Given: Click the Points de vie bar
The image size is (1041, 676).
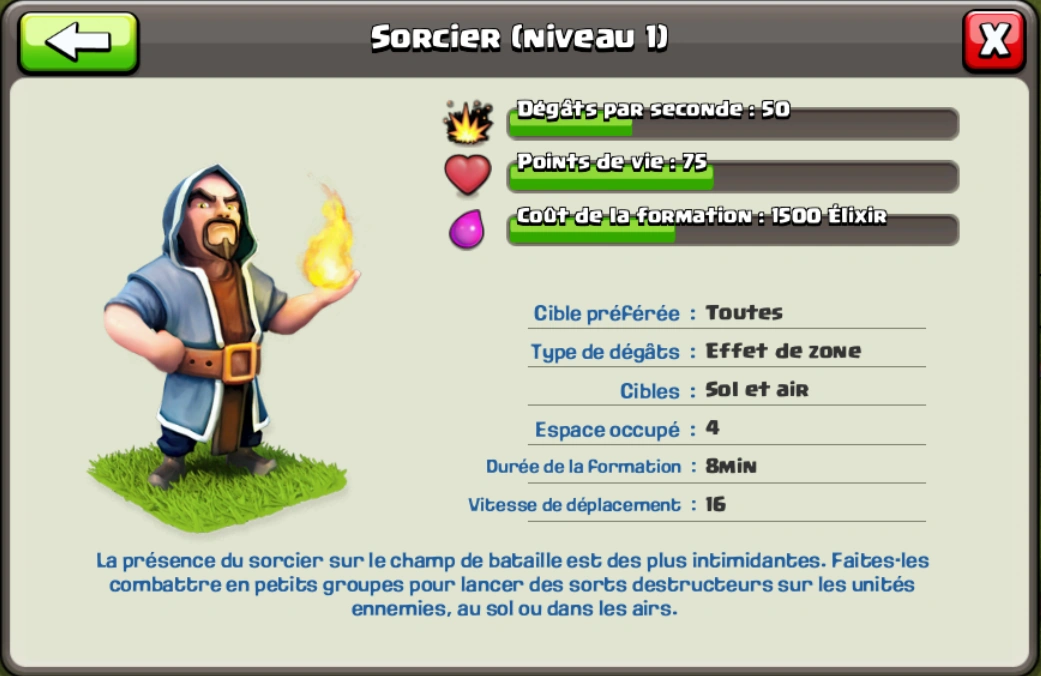Looking at the screenshot, I should (733, 176).
